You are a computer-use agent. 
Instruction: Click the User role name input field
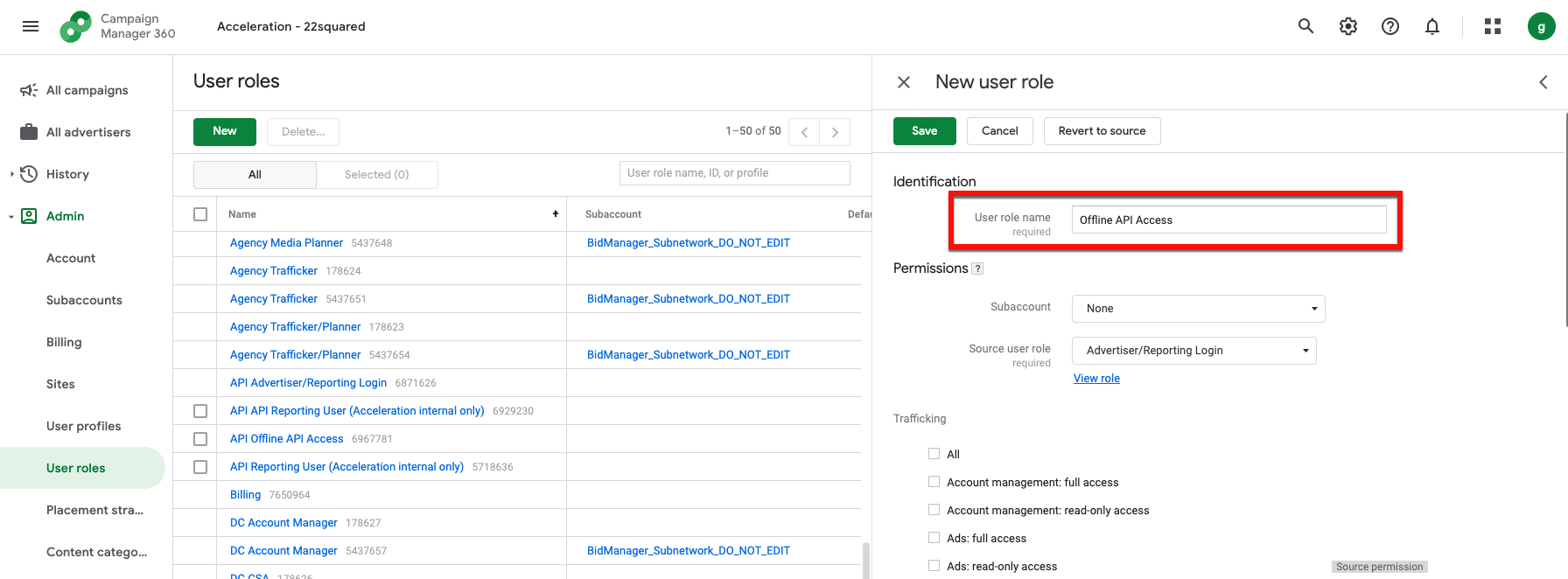(x=1229, y=220)
